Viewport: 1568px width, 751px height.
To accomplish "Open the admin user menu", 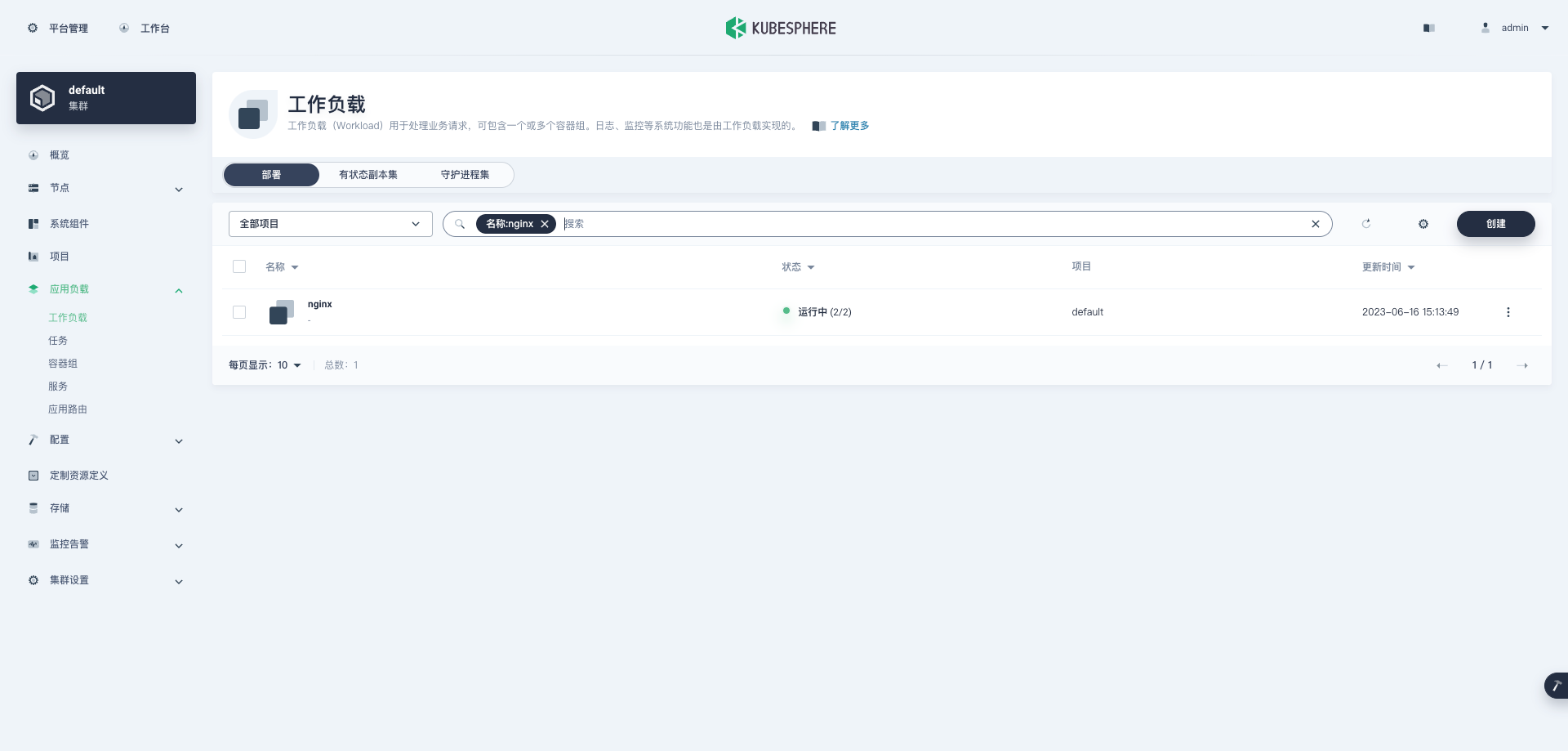I will [x=1515, y=28].
